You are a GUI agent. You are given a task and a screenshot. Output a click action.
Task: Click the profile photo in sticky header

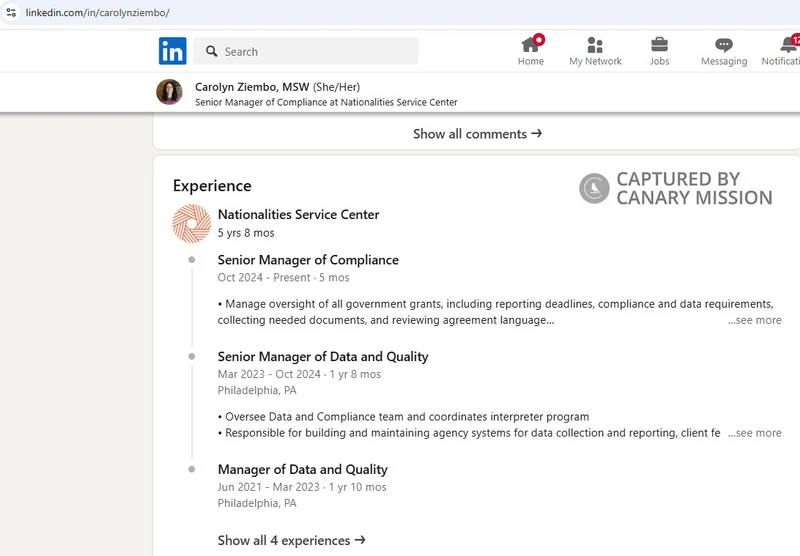tap(169, 93)
